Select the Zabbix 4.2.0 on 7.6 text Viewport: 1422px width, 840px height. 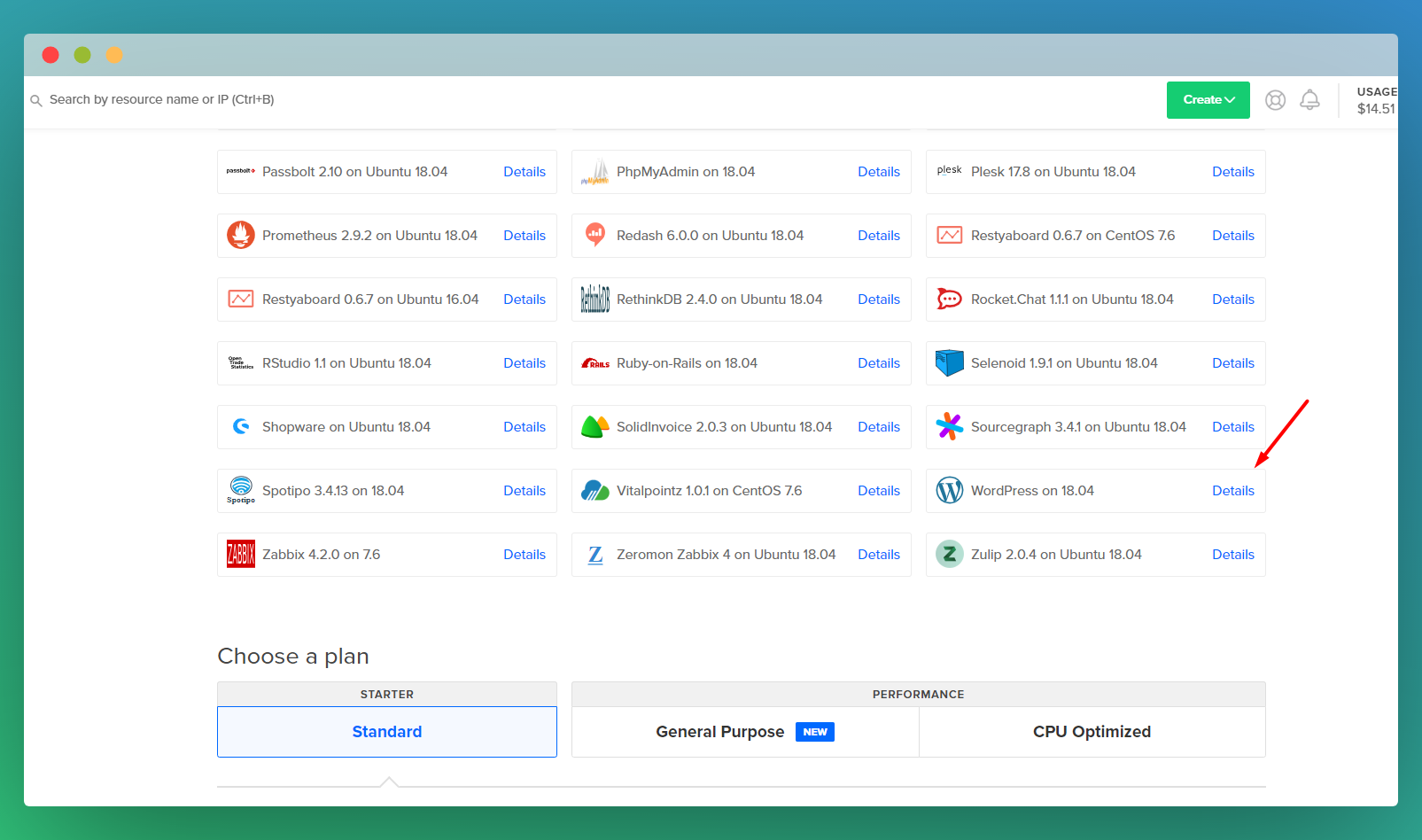[x=321, y=555]
